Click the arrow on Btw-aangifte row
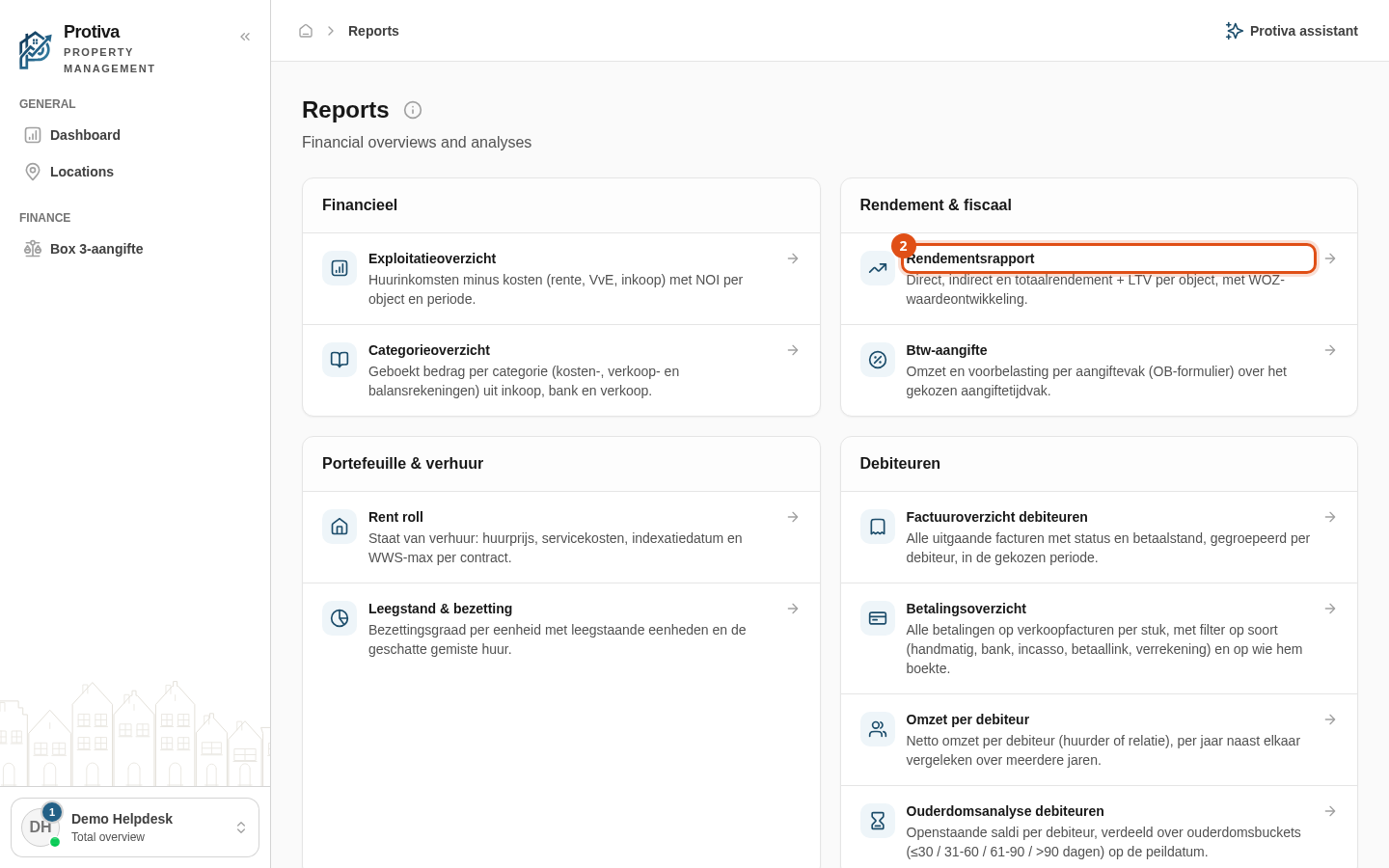 click(x=1330, y=350)
